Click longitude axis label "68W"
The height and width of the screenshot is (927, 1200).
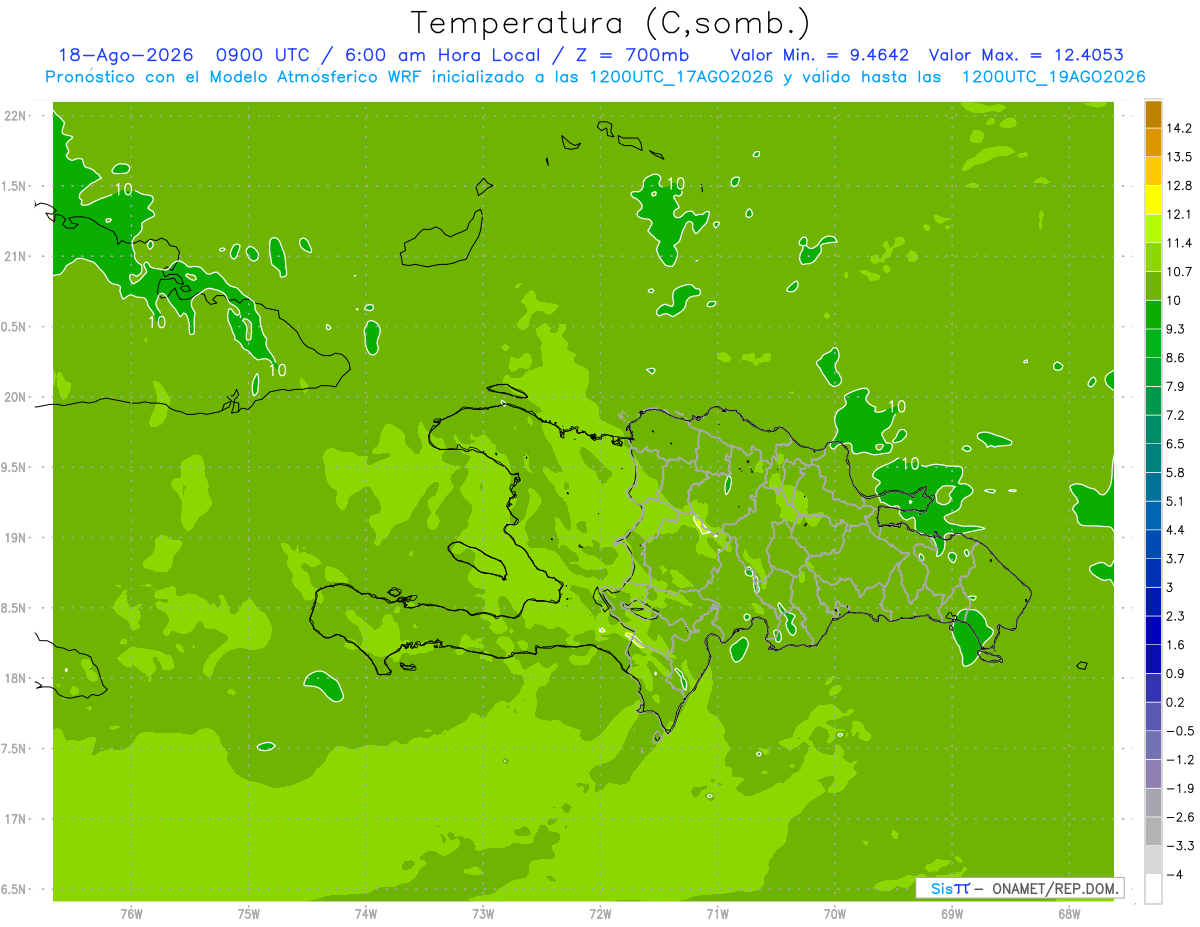point(1069,914)
